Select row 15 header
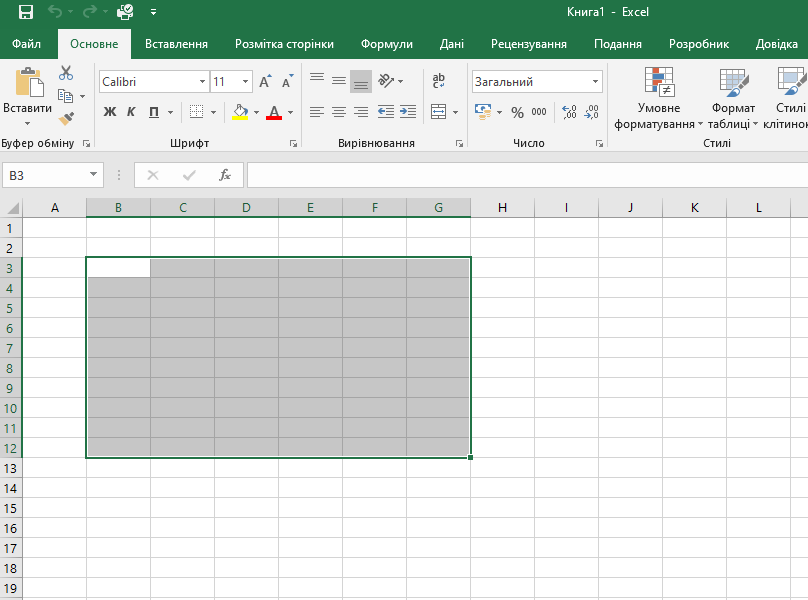This screenshot has width=808, height=600. pos(11,508)
